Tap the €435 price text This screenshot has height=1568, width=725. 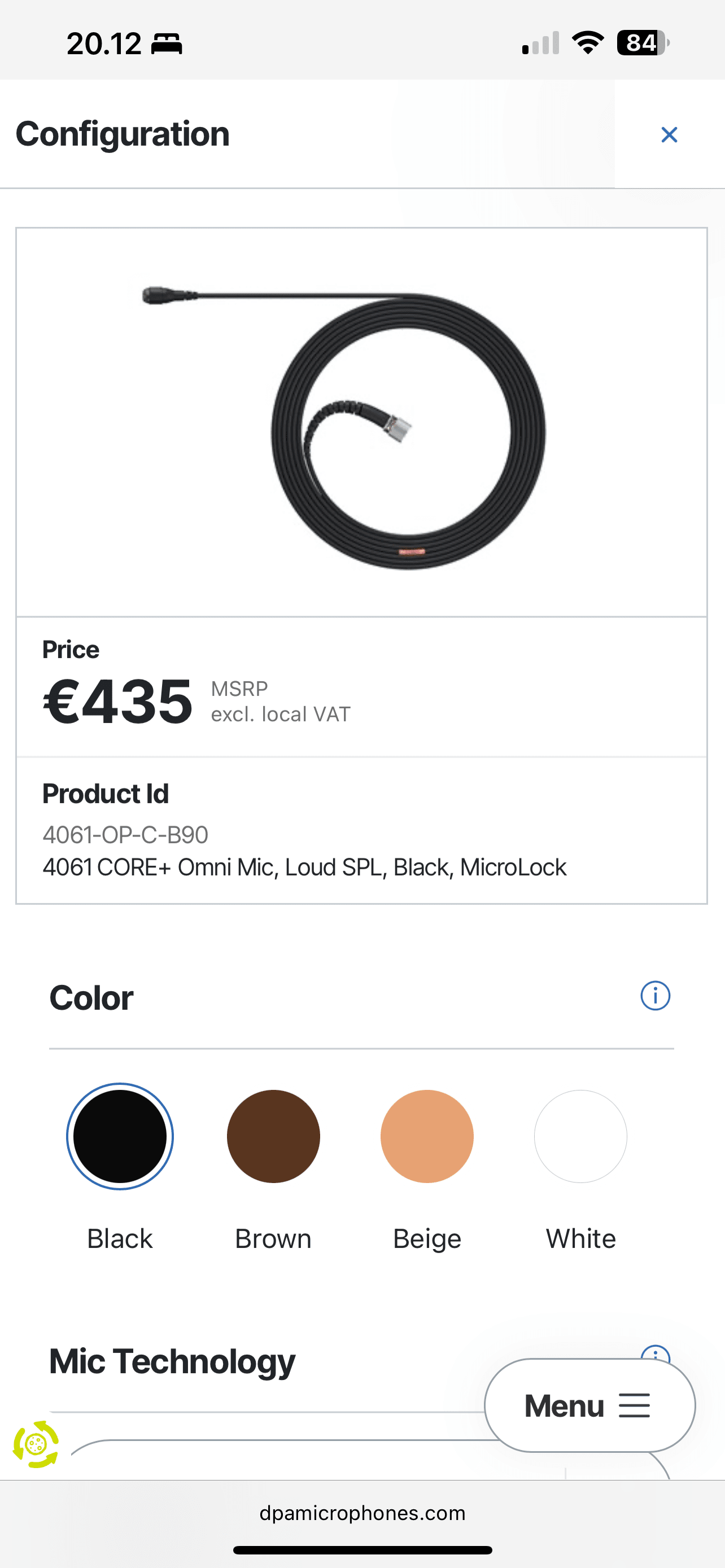[x=118, y=702]
